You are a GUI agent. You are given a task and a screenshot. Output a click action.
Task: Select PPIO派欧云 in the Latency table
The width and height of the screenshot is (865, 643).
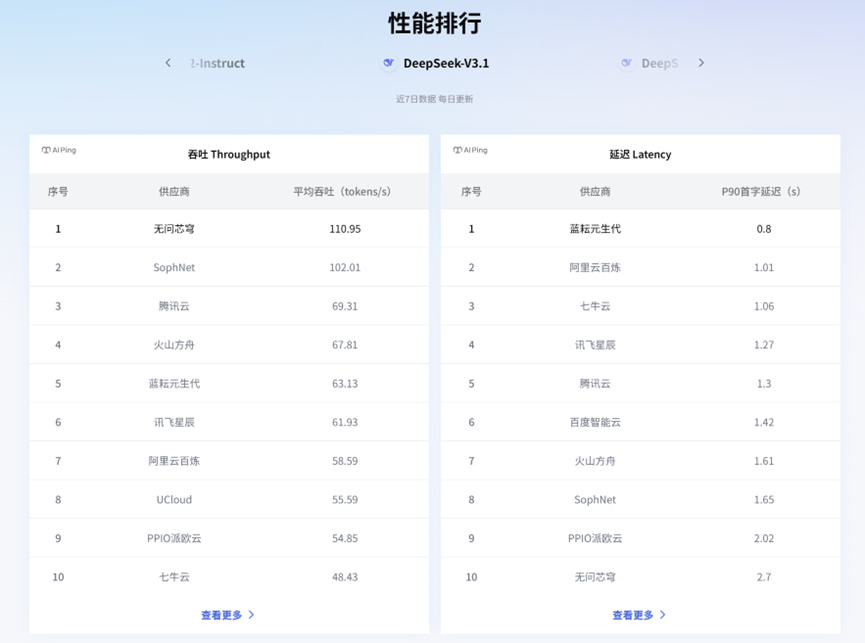595,538
